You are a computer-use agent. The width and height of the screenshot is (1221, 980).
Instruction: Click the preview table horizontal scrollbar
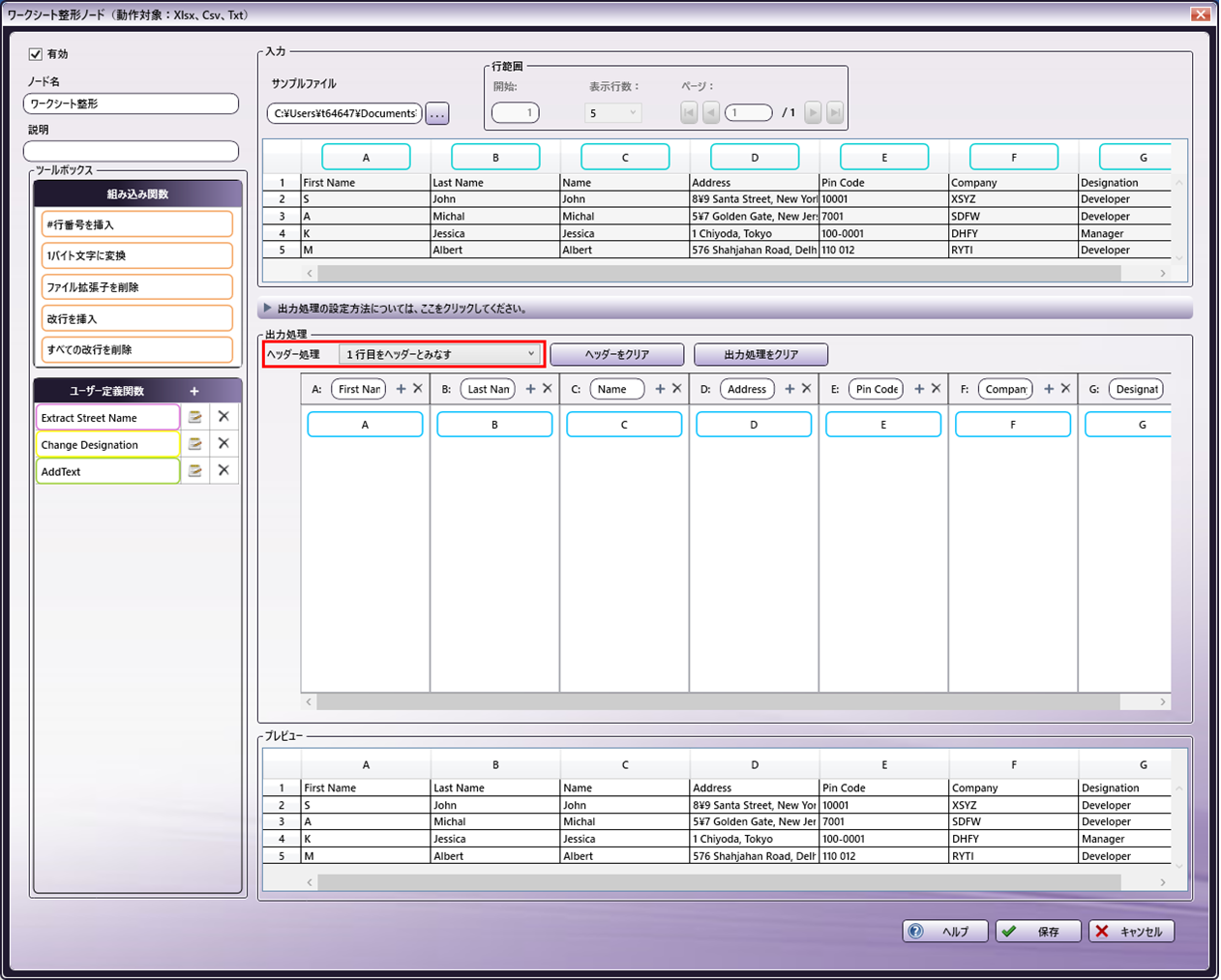pyautogui.click(x=720, y=882)
